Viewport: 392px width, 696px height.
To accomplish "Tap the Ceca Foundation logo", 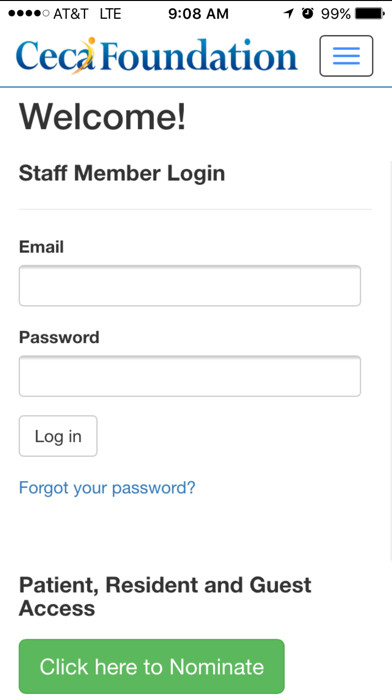I will click(156, 55).
